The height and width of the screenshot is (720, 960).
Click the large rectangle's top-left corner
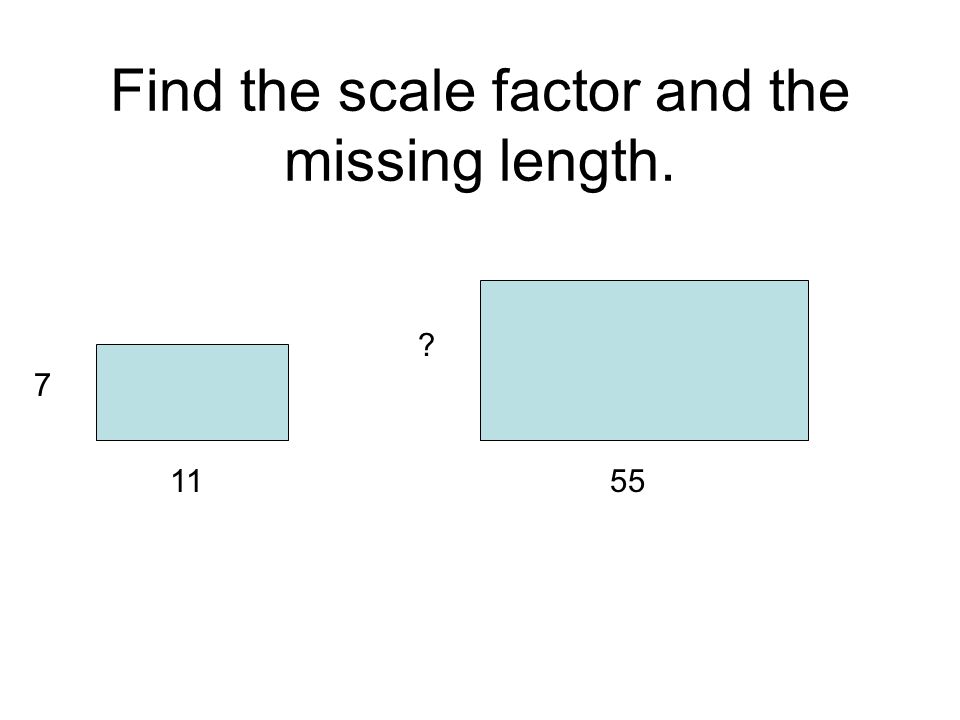481,281
